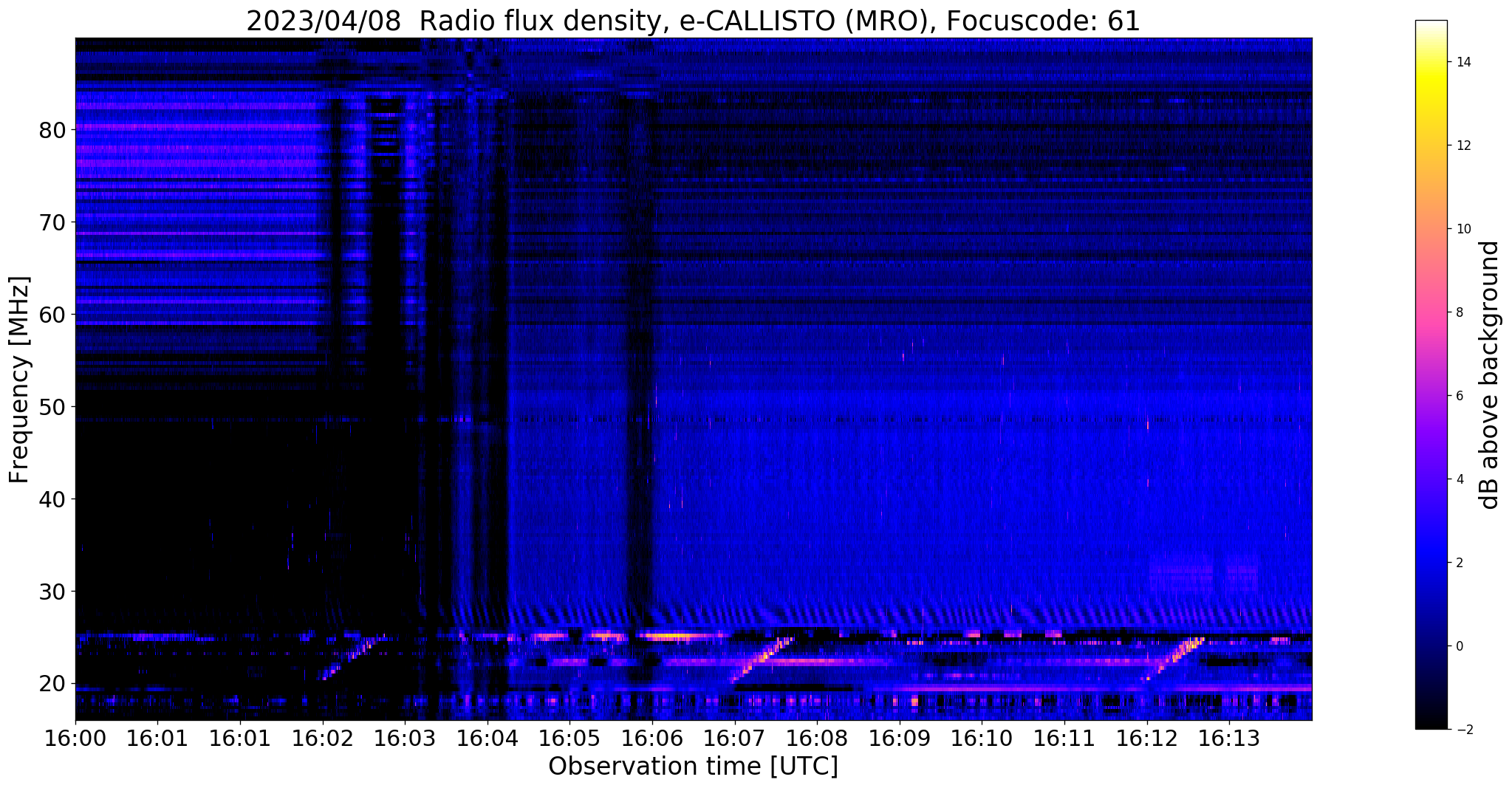1512x788 pixels.
Task: Click the "Frequency [MHz]" y-axis label
Action: coord(19,380)
